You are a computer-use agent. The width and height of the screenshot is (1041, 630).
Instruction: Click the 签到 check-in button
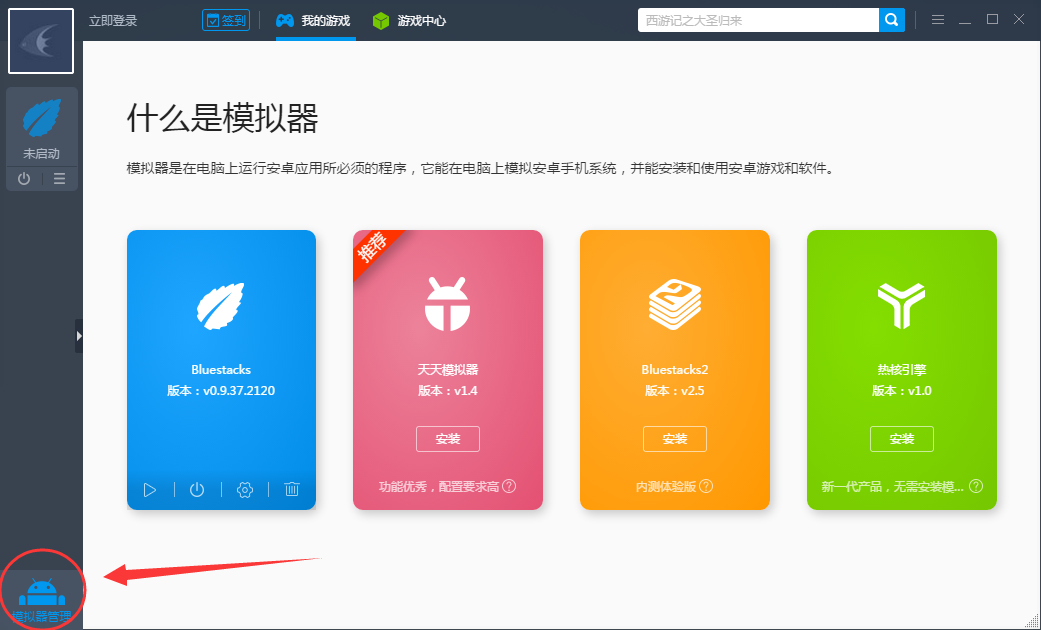coord(225,19)
